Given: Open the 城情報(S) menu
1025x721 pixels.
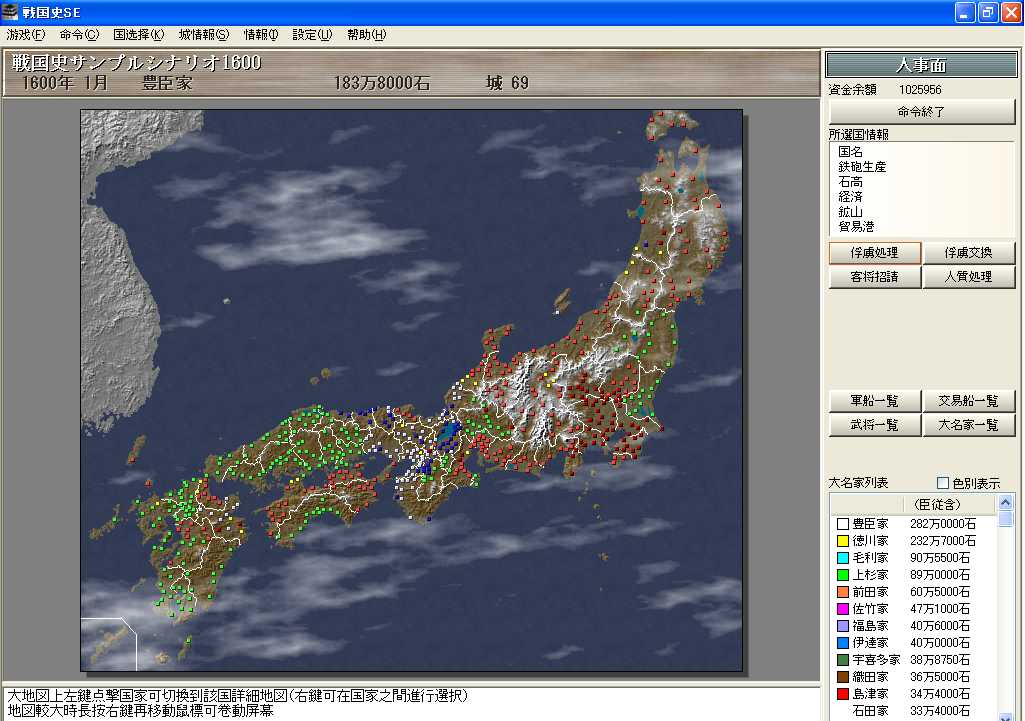Looking at the screenshot, I should tap(204, 35).
